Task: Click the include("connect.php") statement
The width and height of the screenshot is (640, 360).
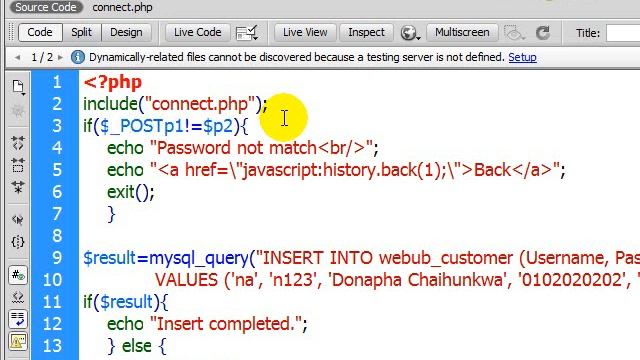Action: (175, 104)
